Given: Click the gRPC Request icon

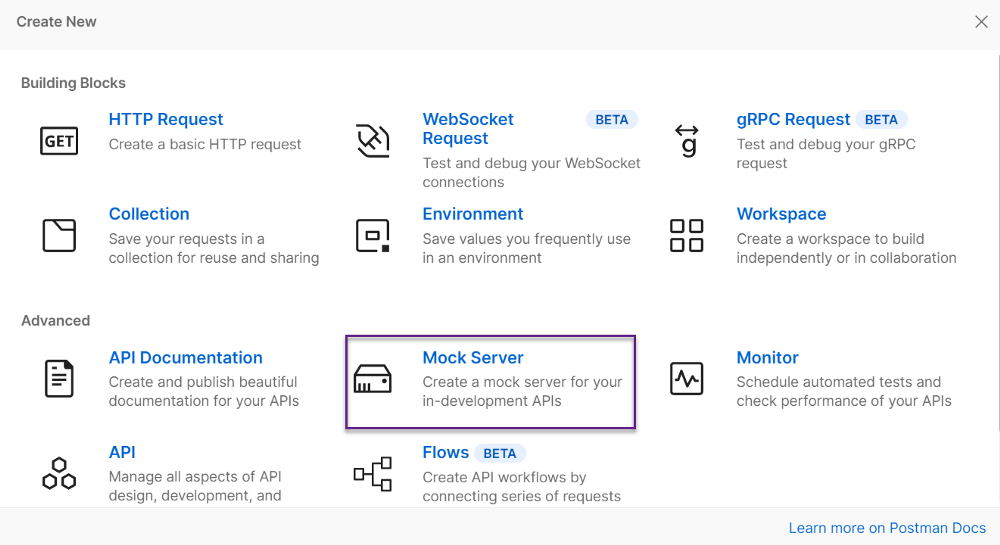Looking at the screenshot, I should [687, 141].
